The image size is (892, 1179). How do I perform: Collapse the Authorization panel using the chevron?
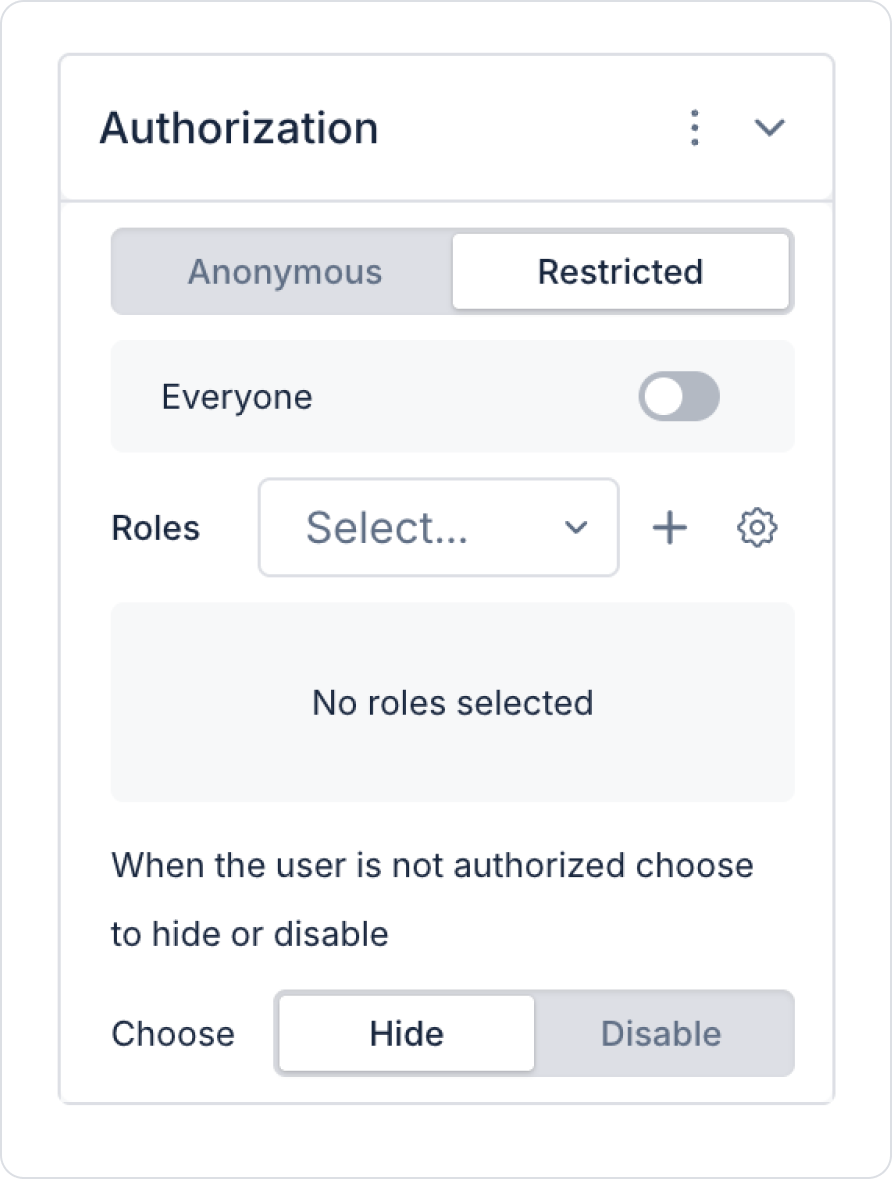click(x=769, y=128)
